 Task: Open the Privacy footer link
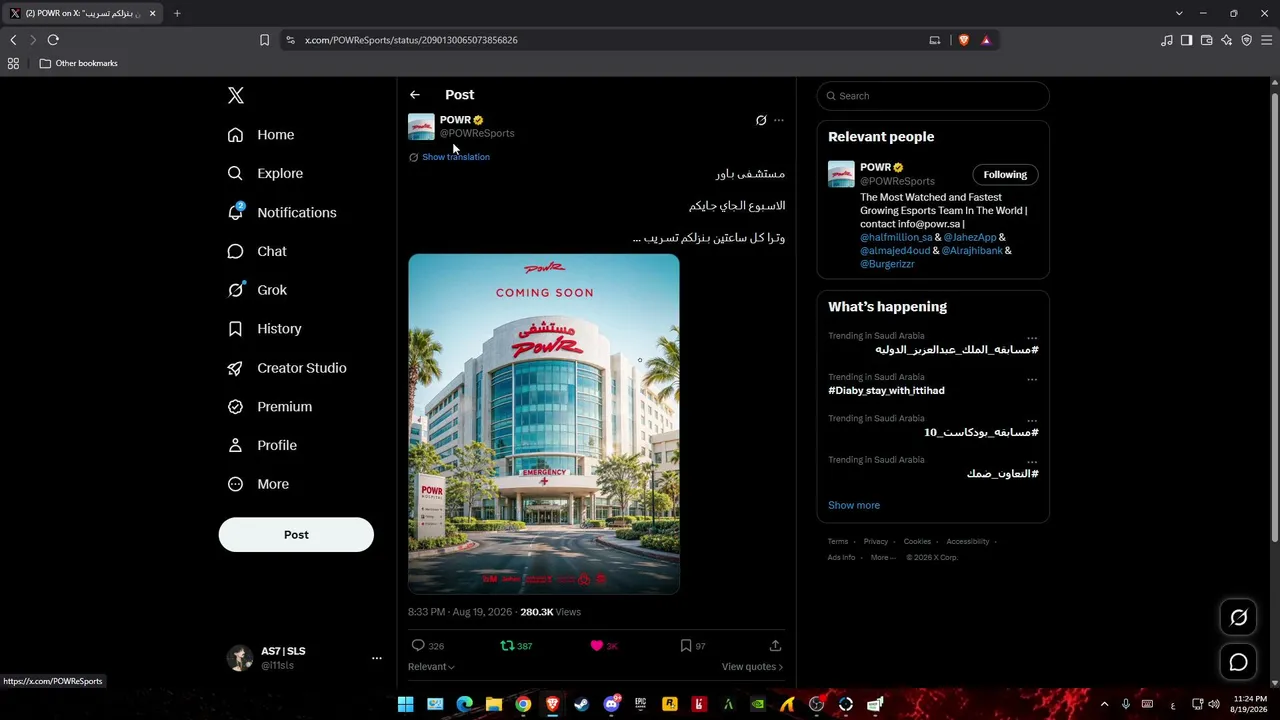pyautogui.click(x=876, y=542)
